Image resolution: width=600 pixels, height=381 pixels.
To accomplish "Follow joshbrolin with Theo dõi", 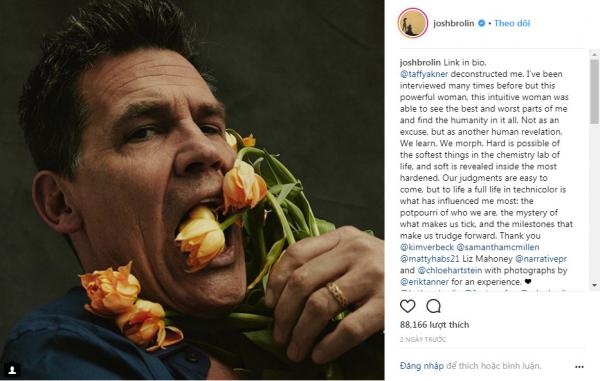I will pos(512,23).
